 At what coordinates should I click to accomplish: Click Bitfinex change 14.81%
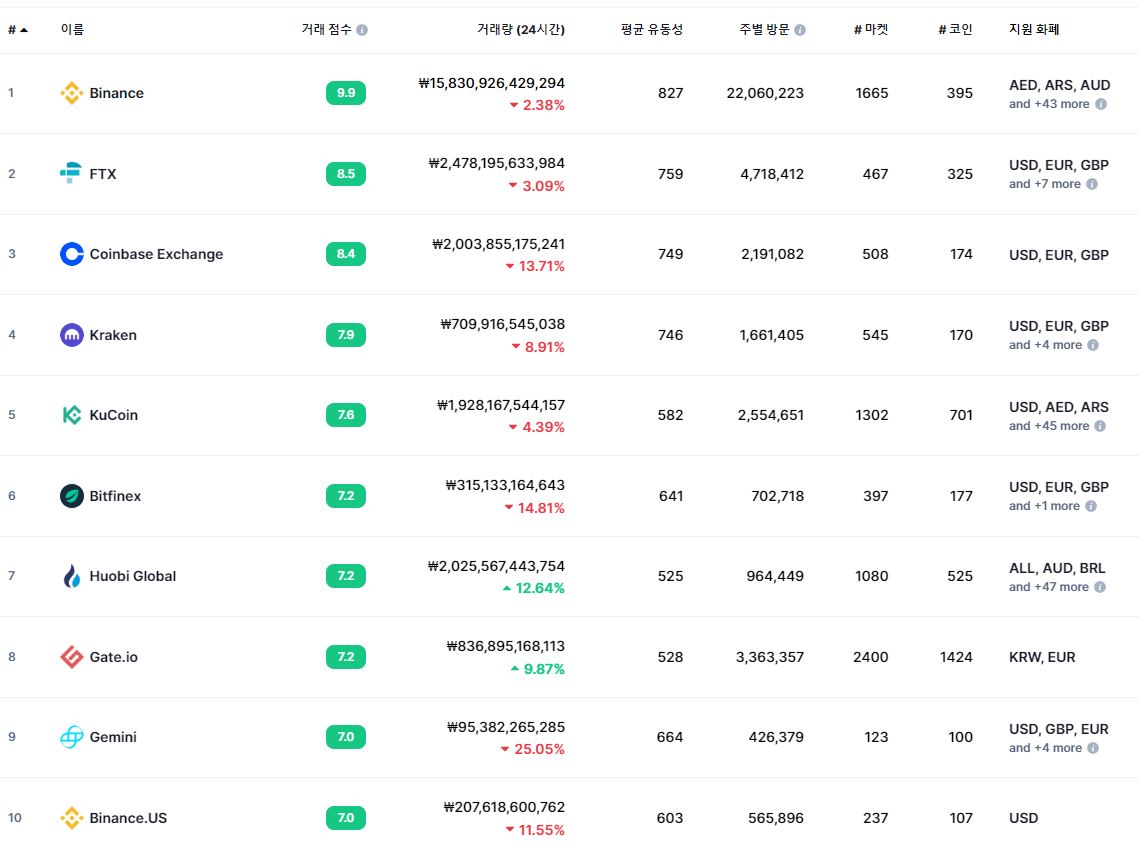point(535,508)
